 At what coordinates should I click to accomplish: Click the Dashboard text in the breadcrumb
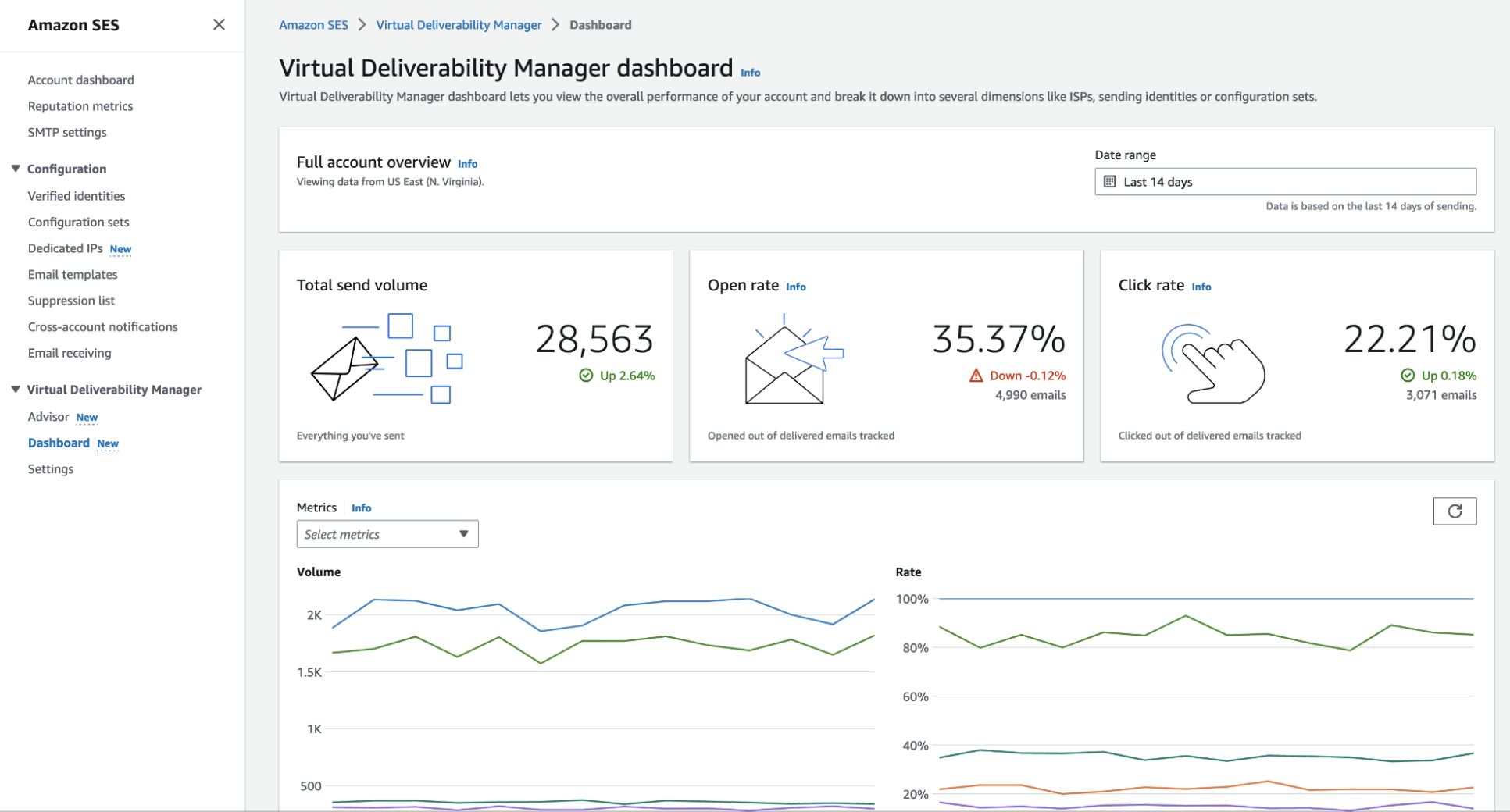point(600,25)
